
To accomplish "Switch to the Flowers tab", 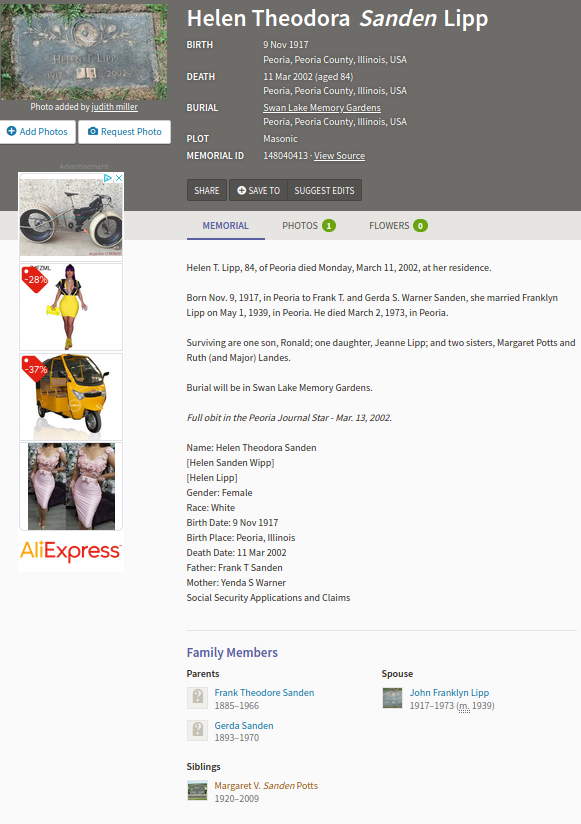I will coord(398,225).
